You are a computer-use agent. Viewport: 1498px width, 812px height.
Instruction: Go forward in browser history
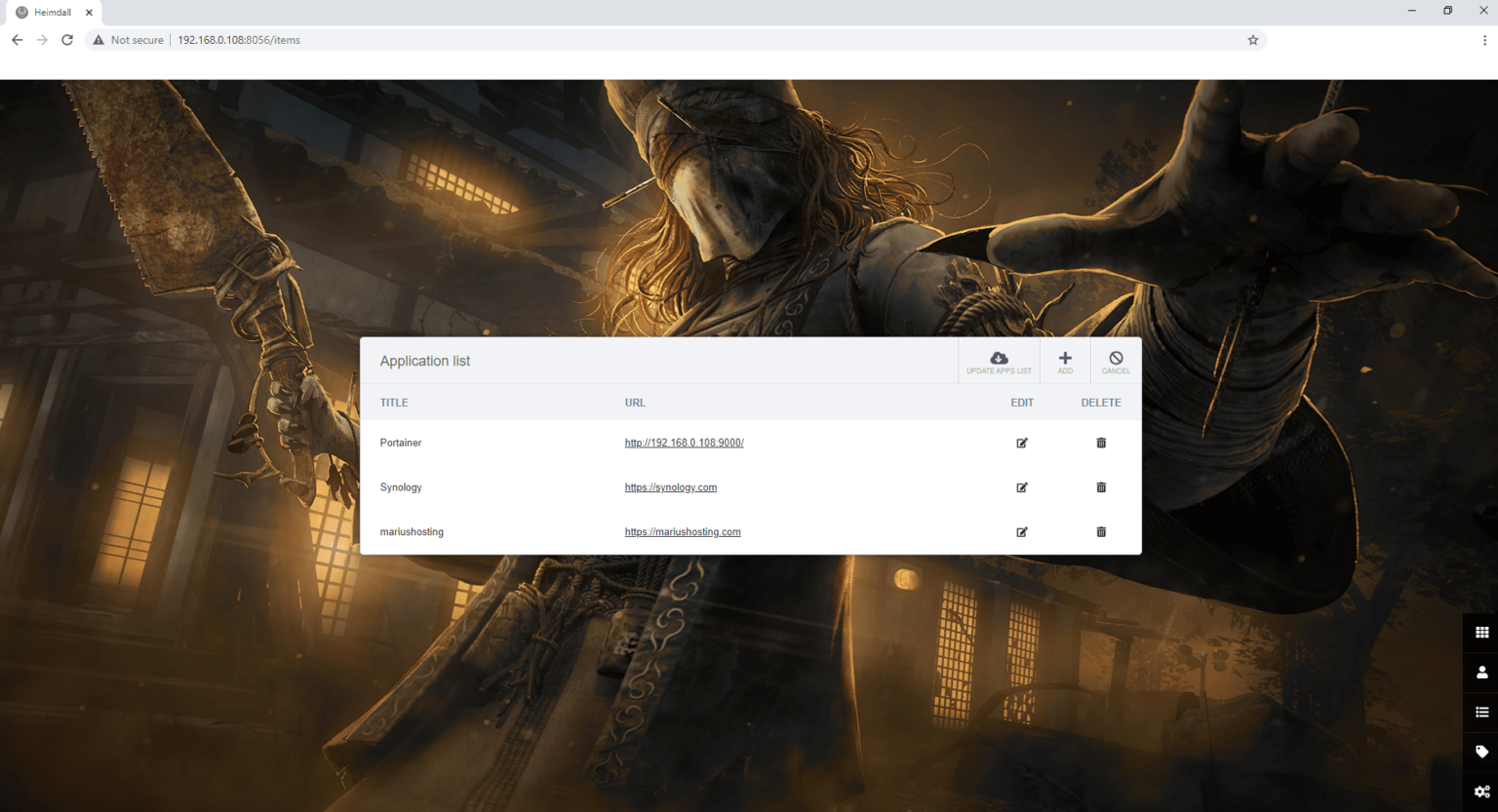point(42,40)
